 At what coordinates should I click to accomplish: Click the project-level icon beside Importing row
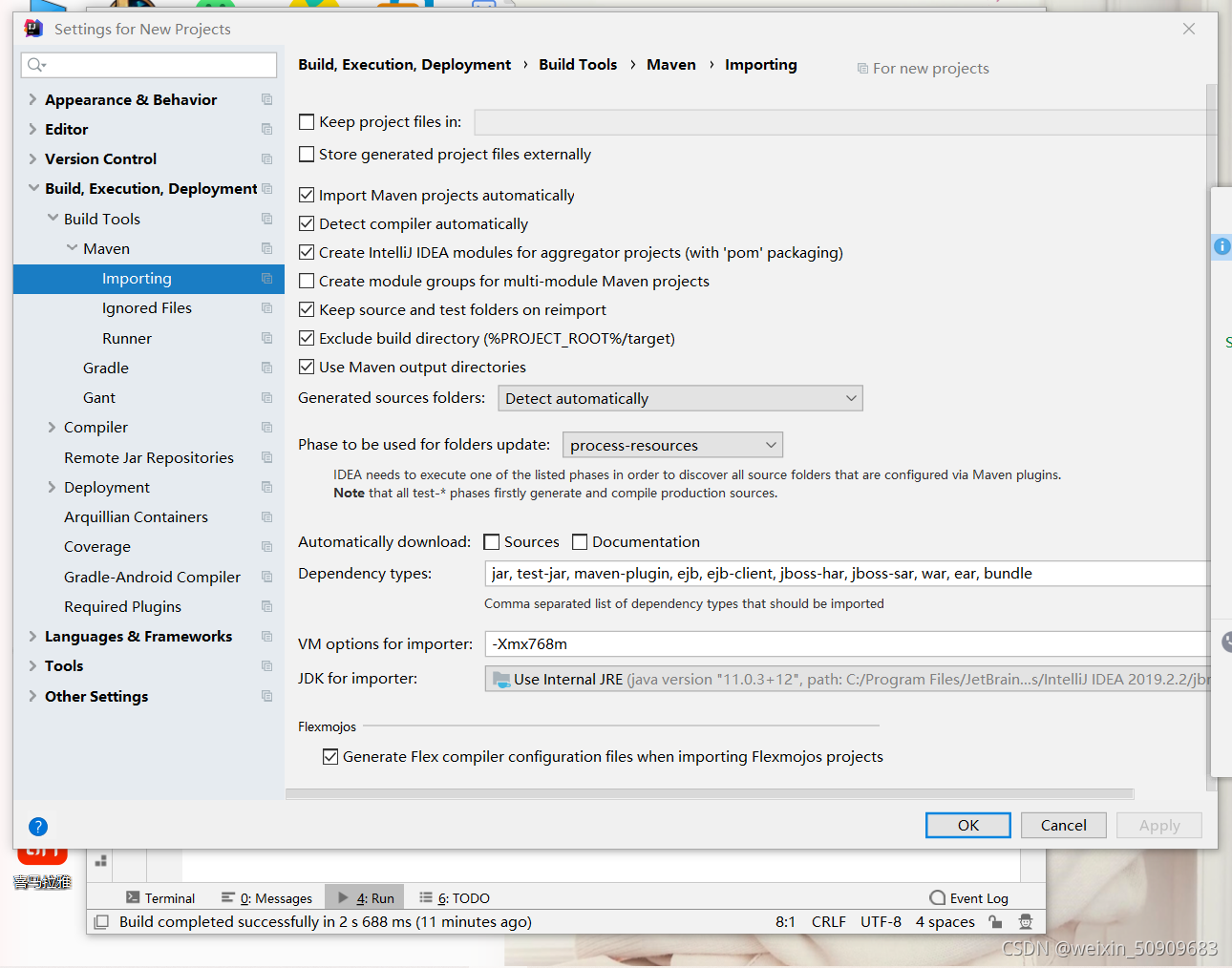click(x=267, y=279)
